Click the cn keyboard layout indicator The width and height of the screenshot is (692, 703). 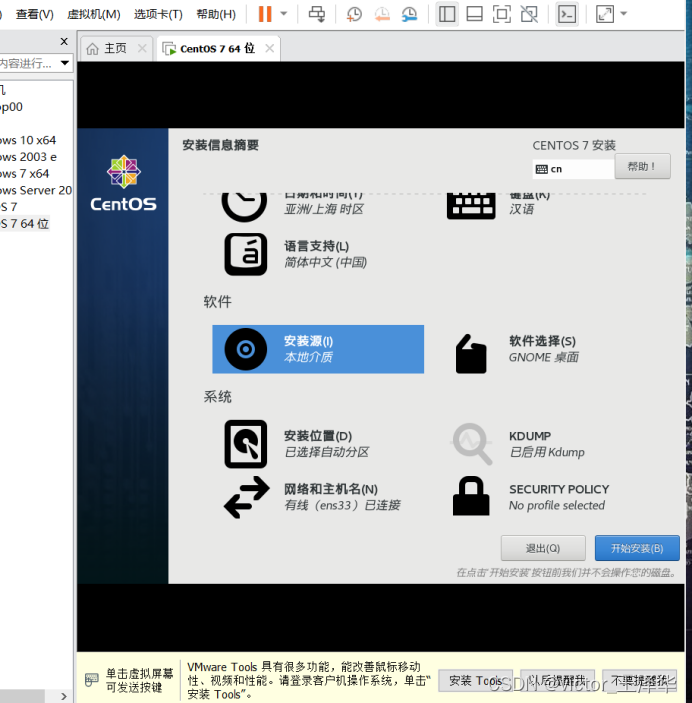(x=573, y=169)
